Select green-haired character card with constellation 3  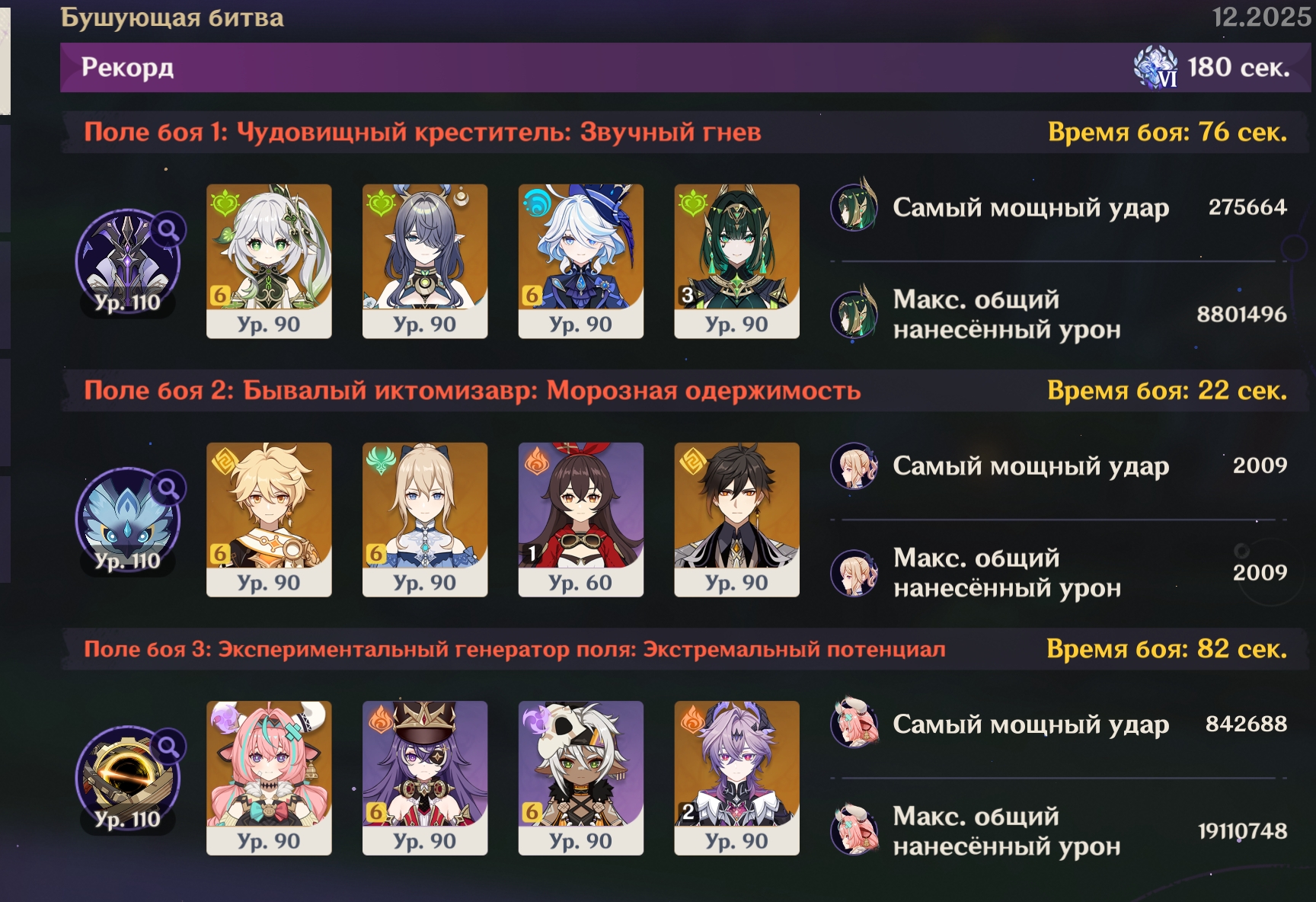736,261
